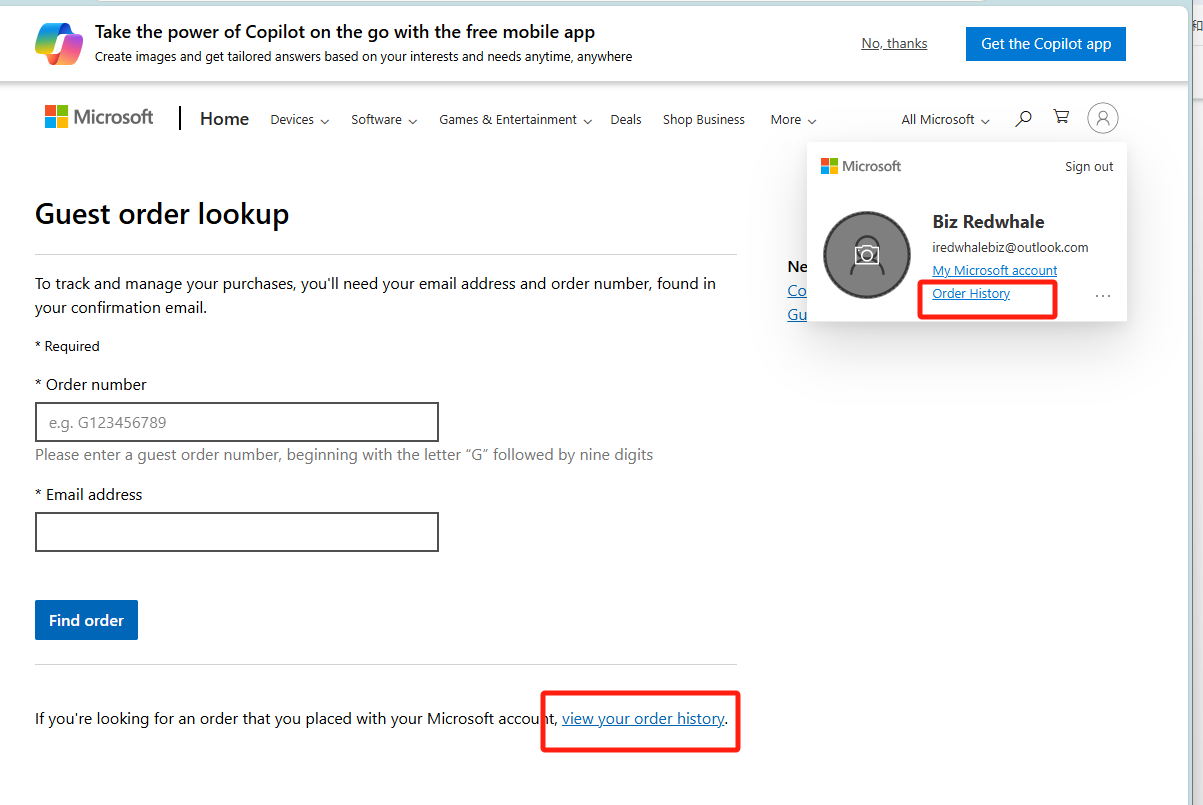Open the three-dots more options in account panel

coord(1103,296)
